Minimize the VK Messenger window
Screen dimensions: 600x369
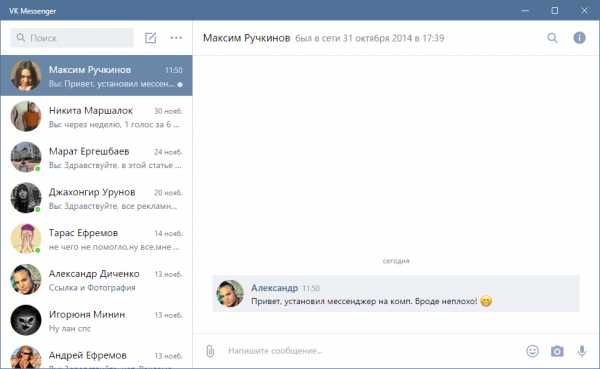point(525,11)
